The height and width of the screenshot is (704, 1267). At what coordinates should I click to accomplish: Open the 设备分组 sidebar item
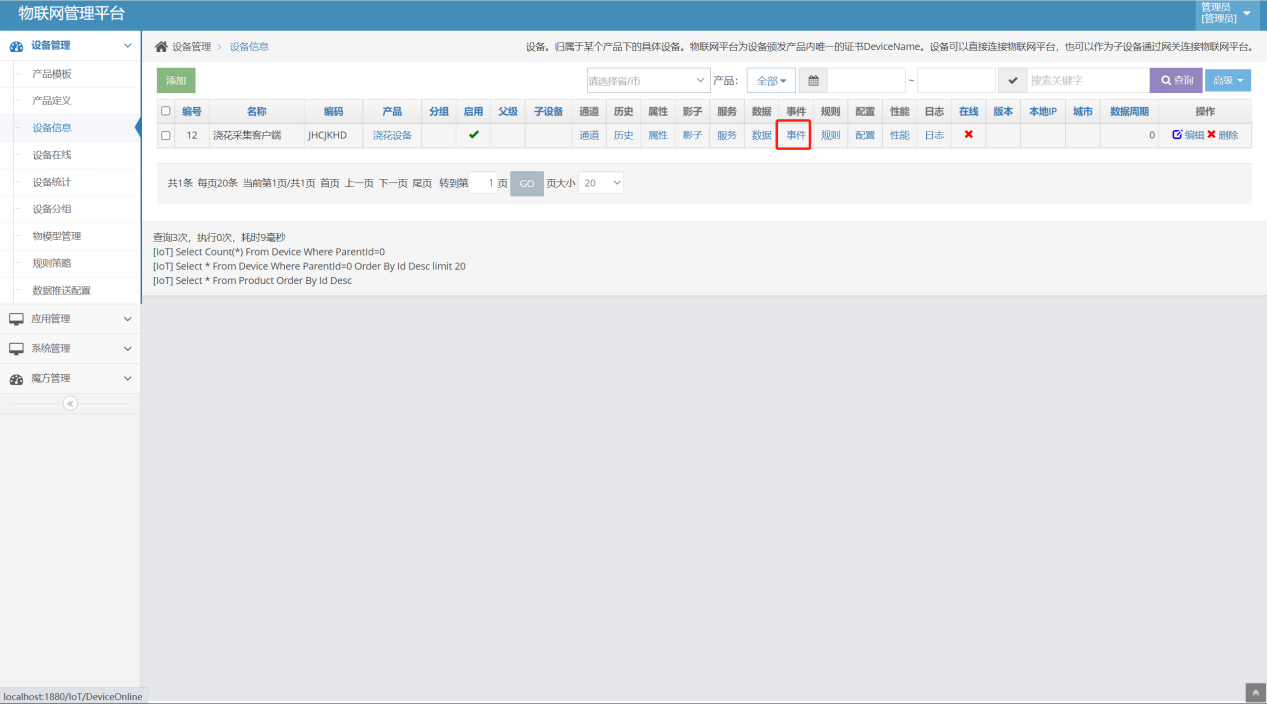point(52,209)
